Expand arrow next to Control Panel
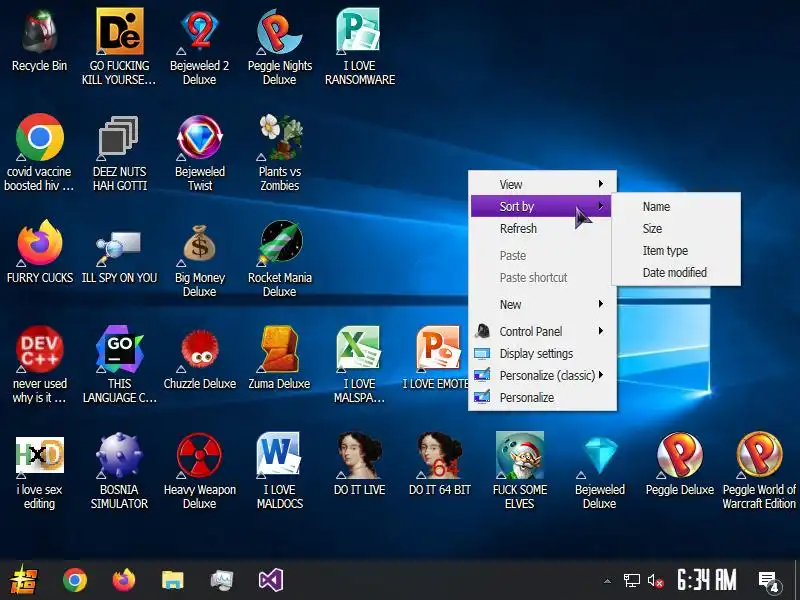 tap(601, 331)
